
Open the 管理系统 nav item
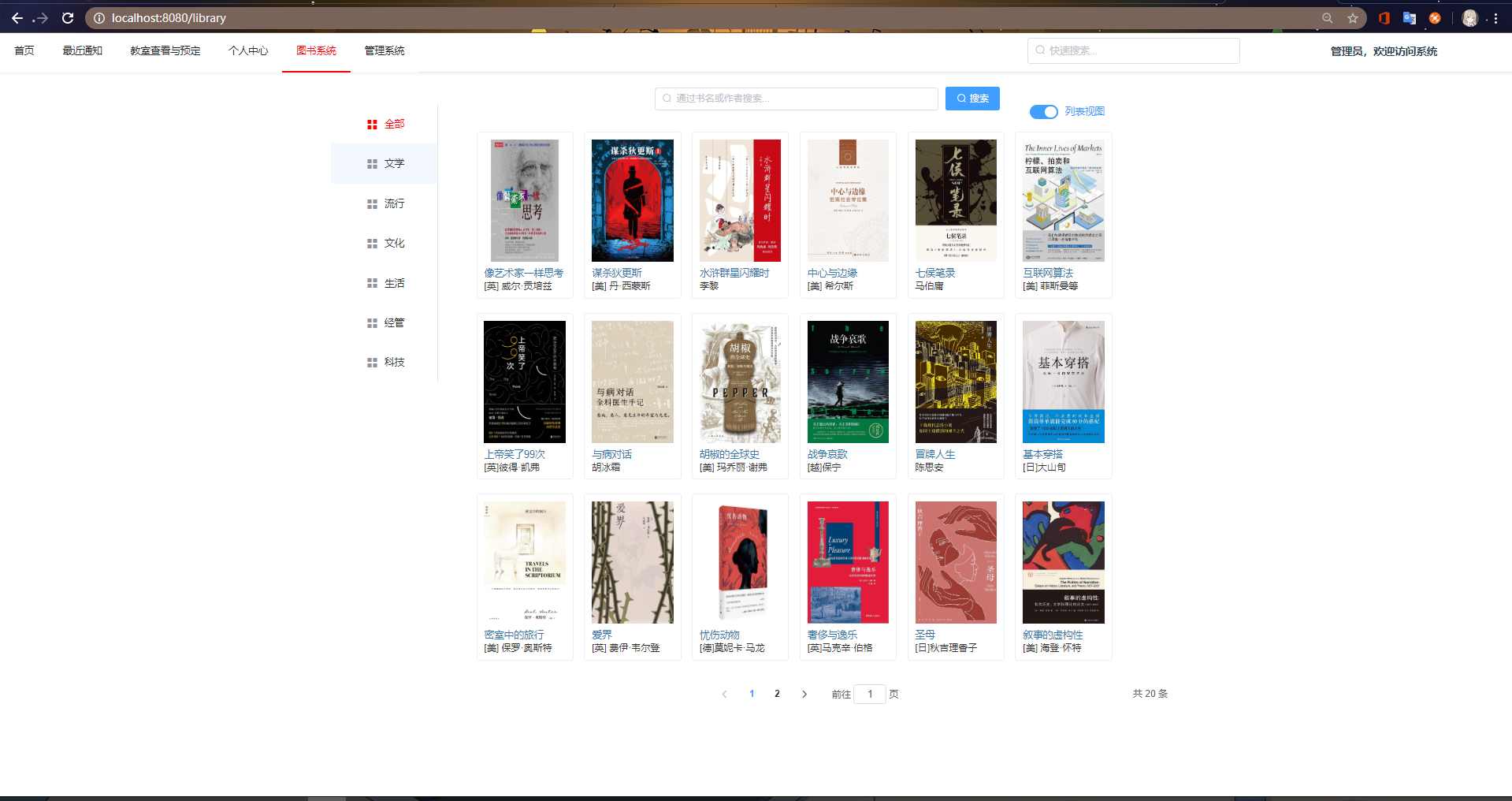pyautogui.click(x=385, y=50)
